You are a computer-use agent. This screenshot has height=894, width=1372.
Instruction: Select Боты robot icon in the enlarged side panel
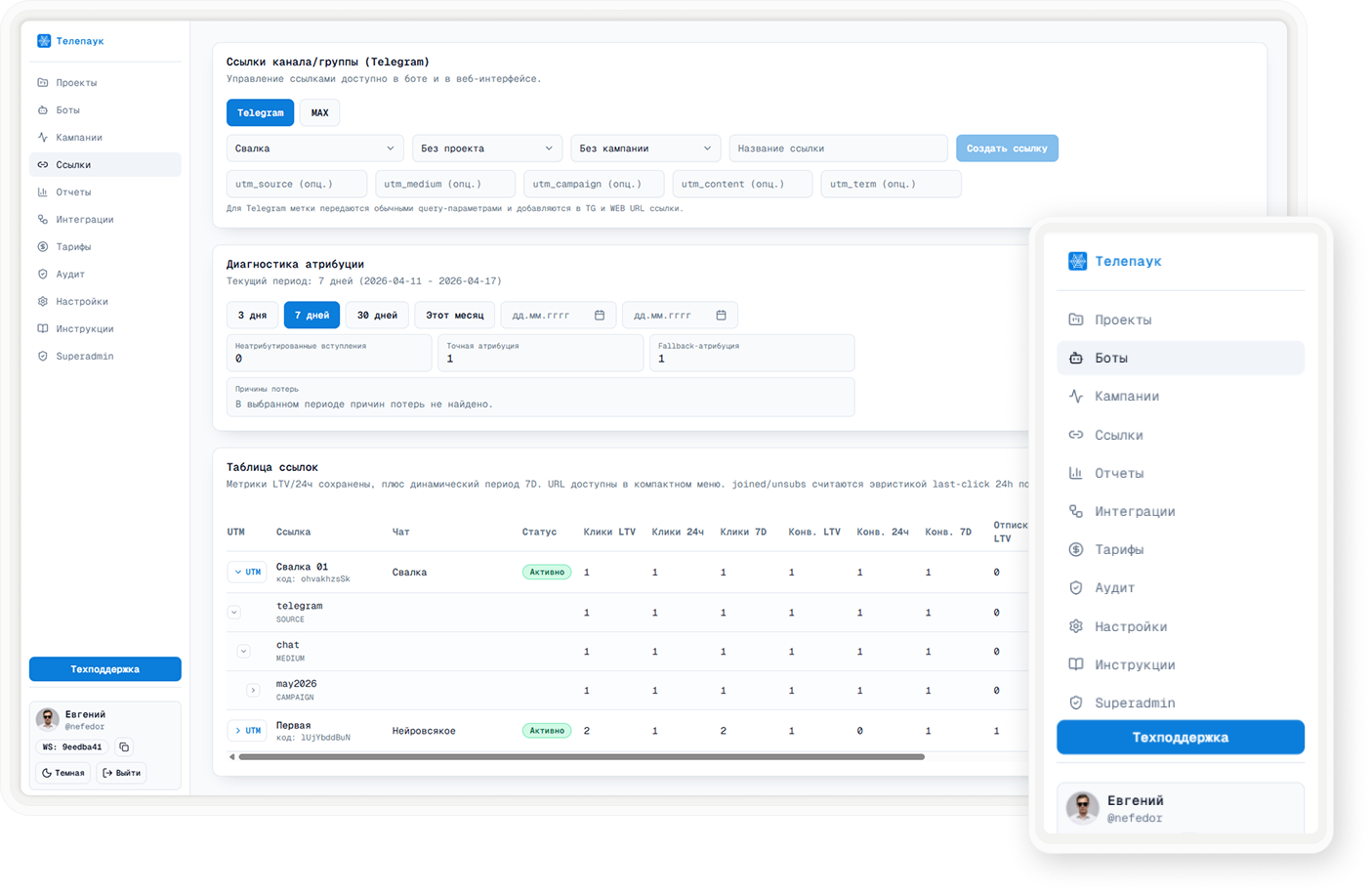[x=1076, y=358]
